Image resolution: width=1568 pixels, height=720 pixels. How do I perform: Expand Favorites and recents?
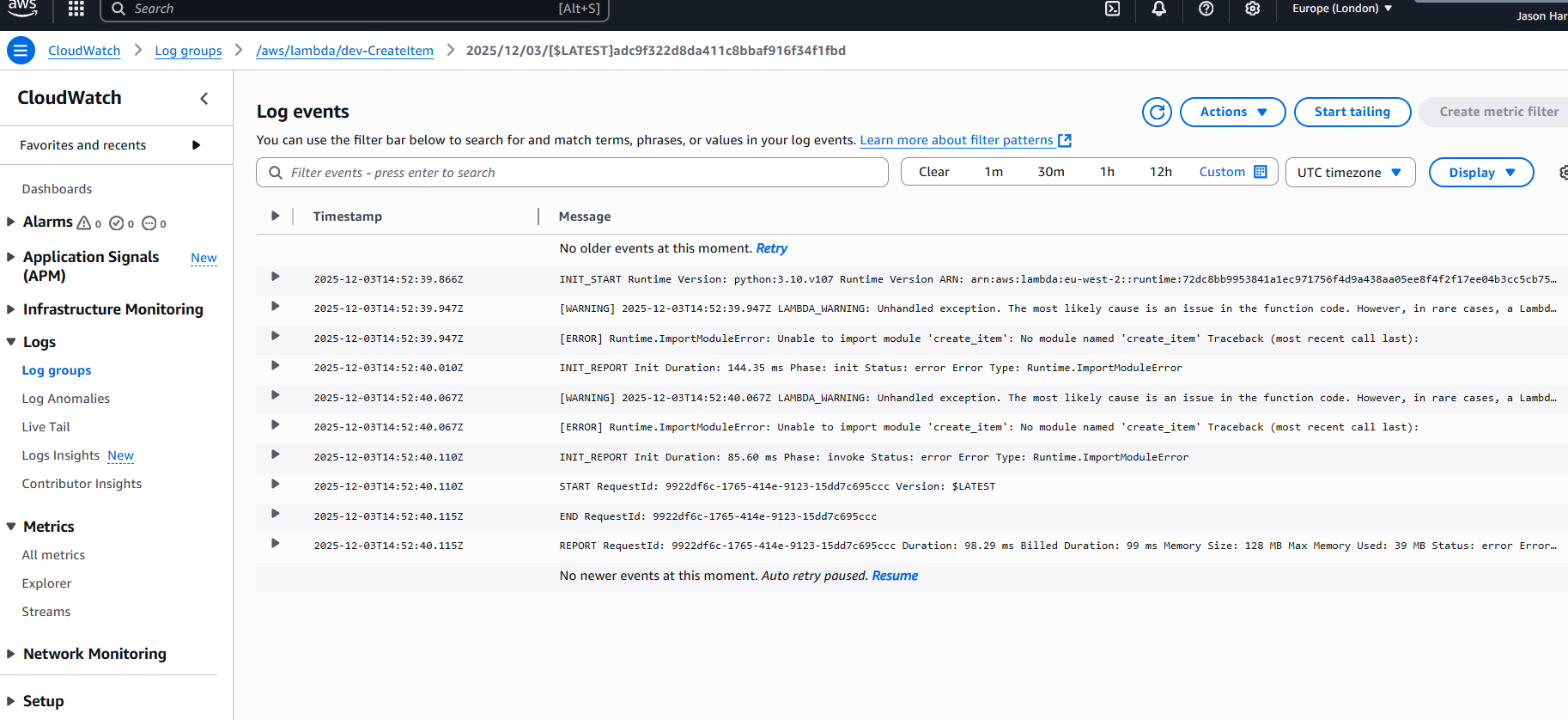[x=196, y=145]
